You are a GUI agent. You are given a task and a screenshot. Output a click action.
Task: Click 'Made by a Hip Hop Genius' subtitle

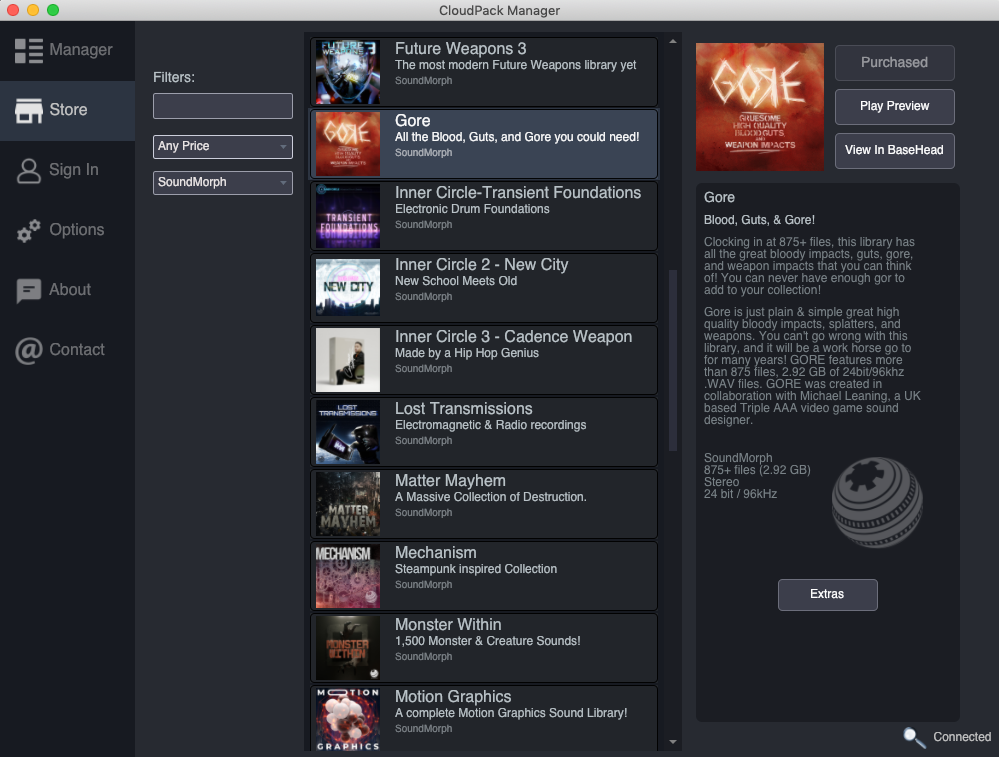pyautogui.click(x=467, y=353)
